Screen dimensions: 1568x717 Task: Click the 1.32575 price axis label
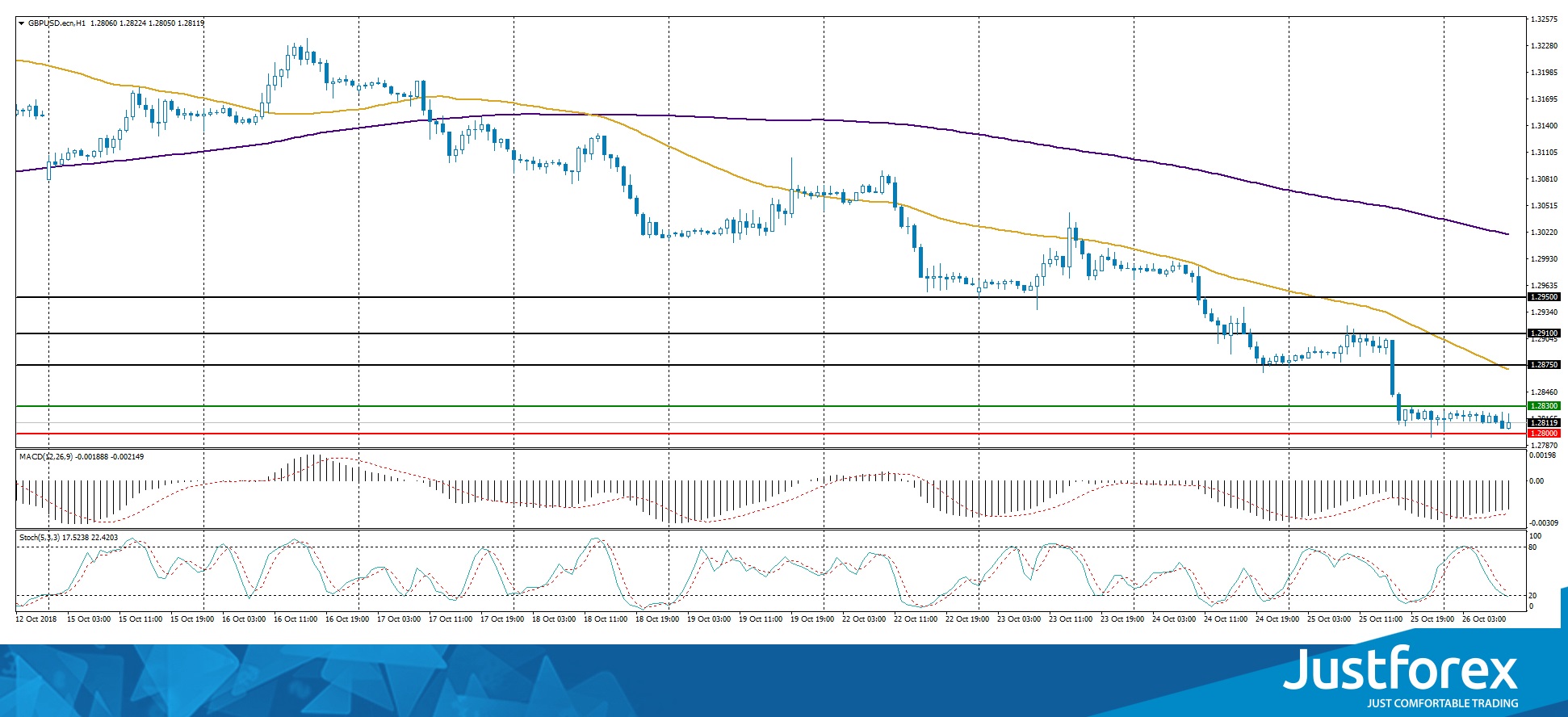coord(1545,19)
